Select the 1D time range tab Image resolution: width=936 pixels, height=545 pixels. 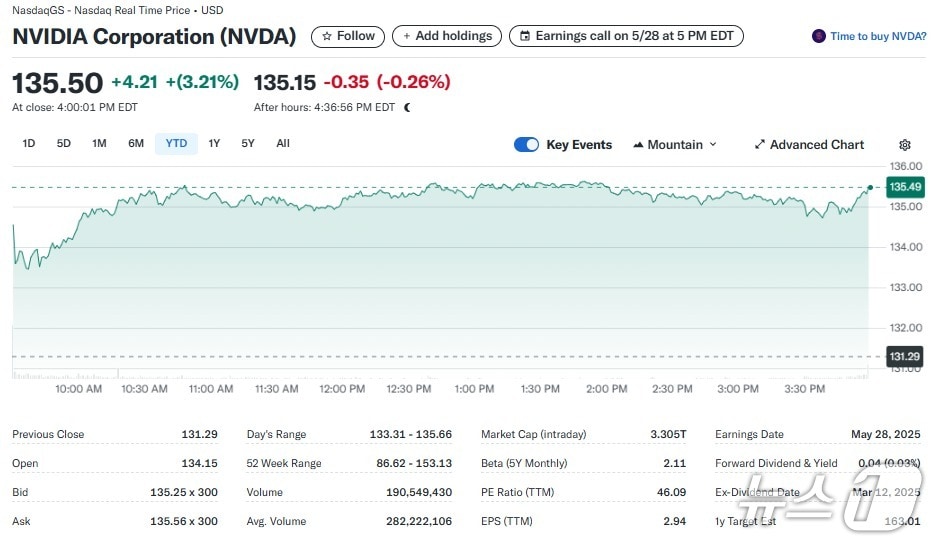(29, 144)
